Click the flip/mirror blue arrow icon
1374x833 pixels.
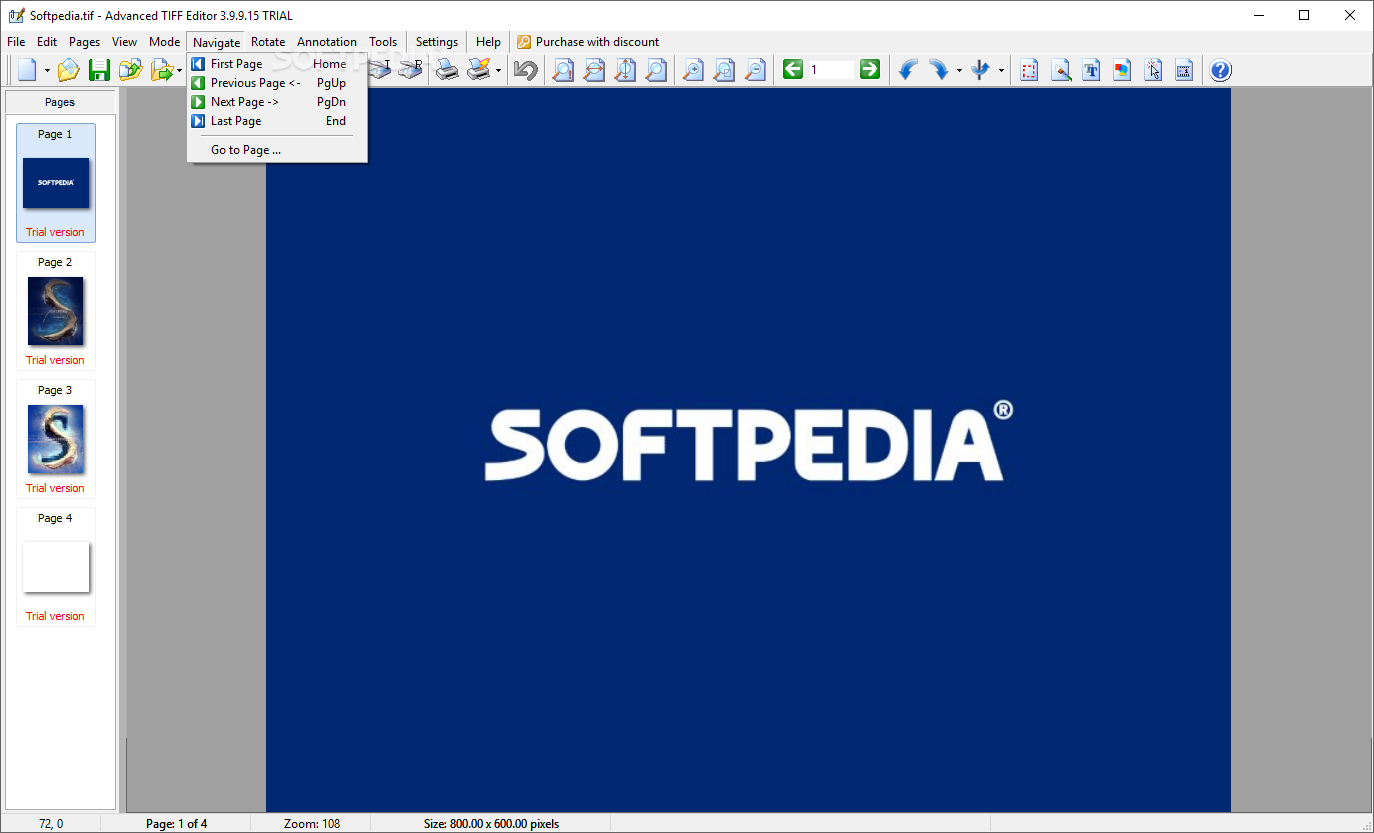tap(980, 70)
